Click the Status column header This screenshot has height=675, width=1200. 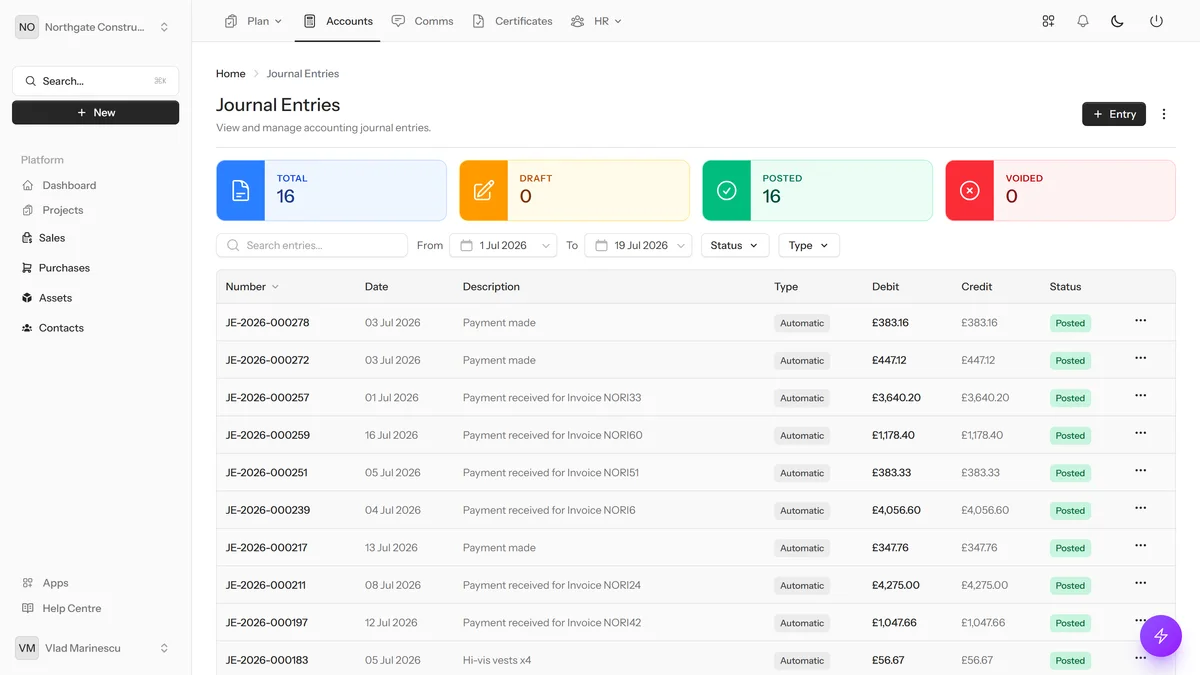coord(1066,286)
